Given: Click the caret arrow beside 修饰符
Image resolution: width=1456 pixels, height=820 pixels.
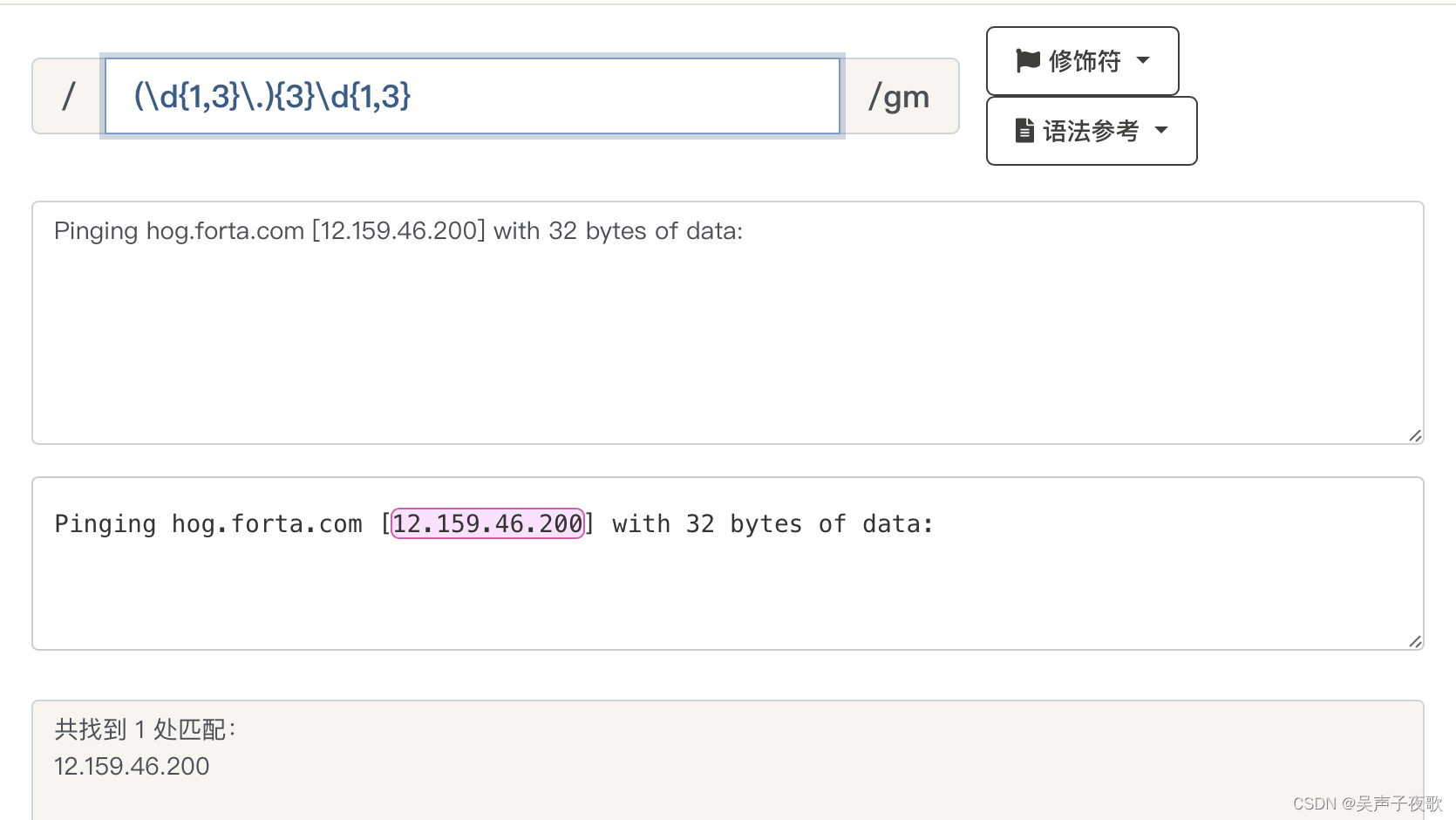Looking at the screenshot, I should [x=1143, y=61].
